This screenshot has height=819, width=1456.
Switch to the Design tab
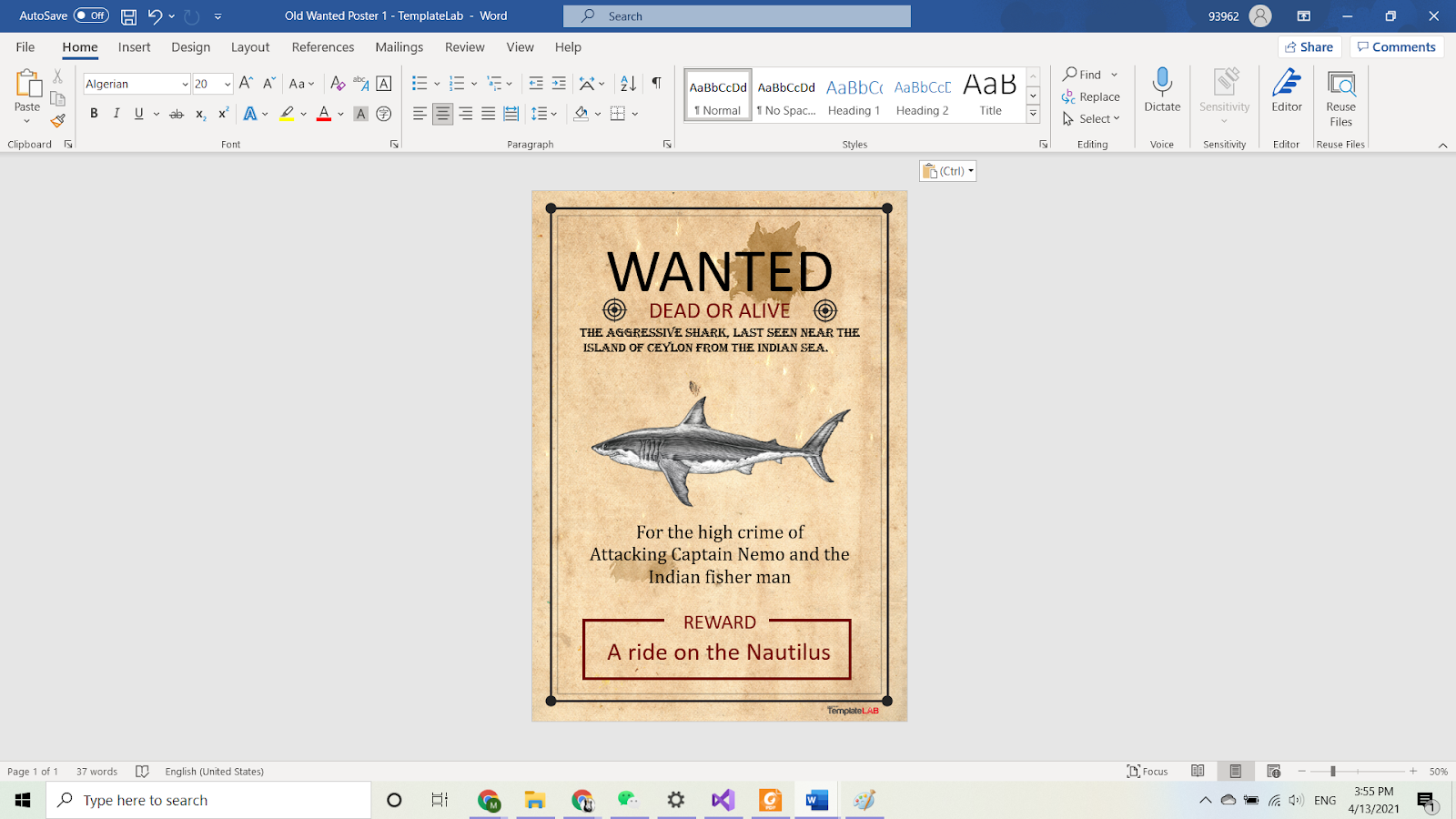pyautogui.click(x=190, y=47)
